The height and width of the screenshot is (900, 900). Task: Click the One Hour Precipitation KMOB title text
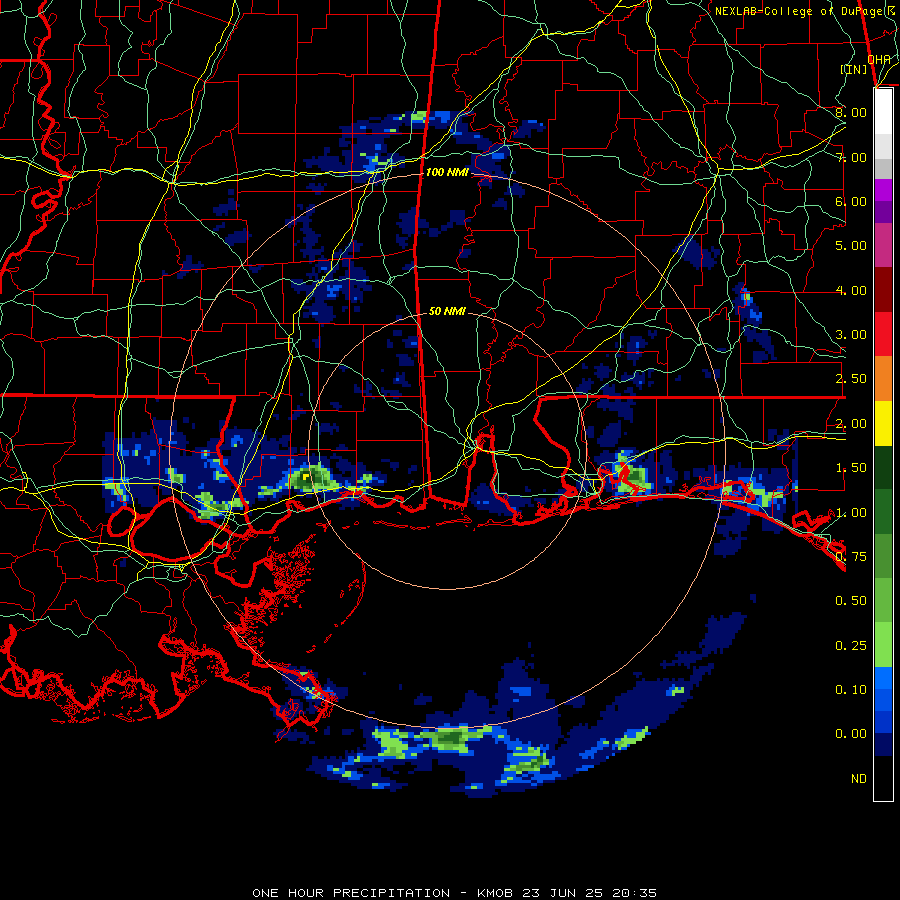[454, 893]
